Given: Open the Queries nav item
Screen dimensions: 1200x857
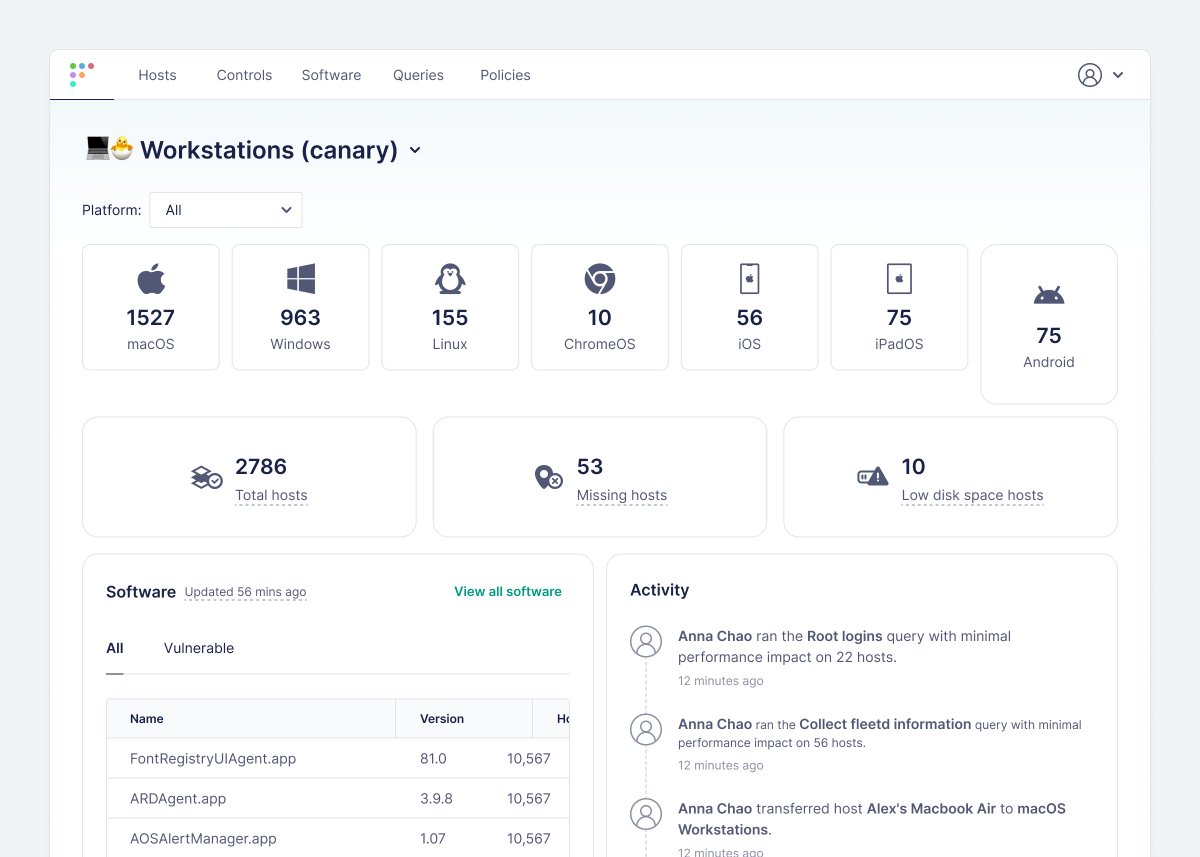Looking at the screenshot, I should click(418, 75).
